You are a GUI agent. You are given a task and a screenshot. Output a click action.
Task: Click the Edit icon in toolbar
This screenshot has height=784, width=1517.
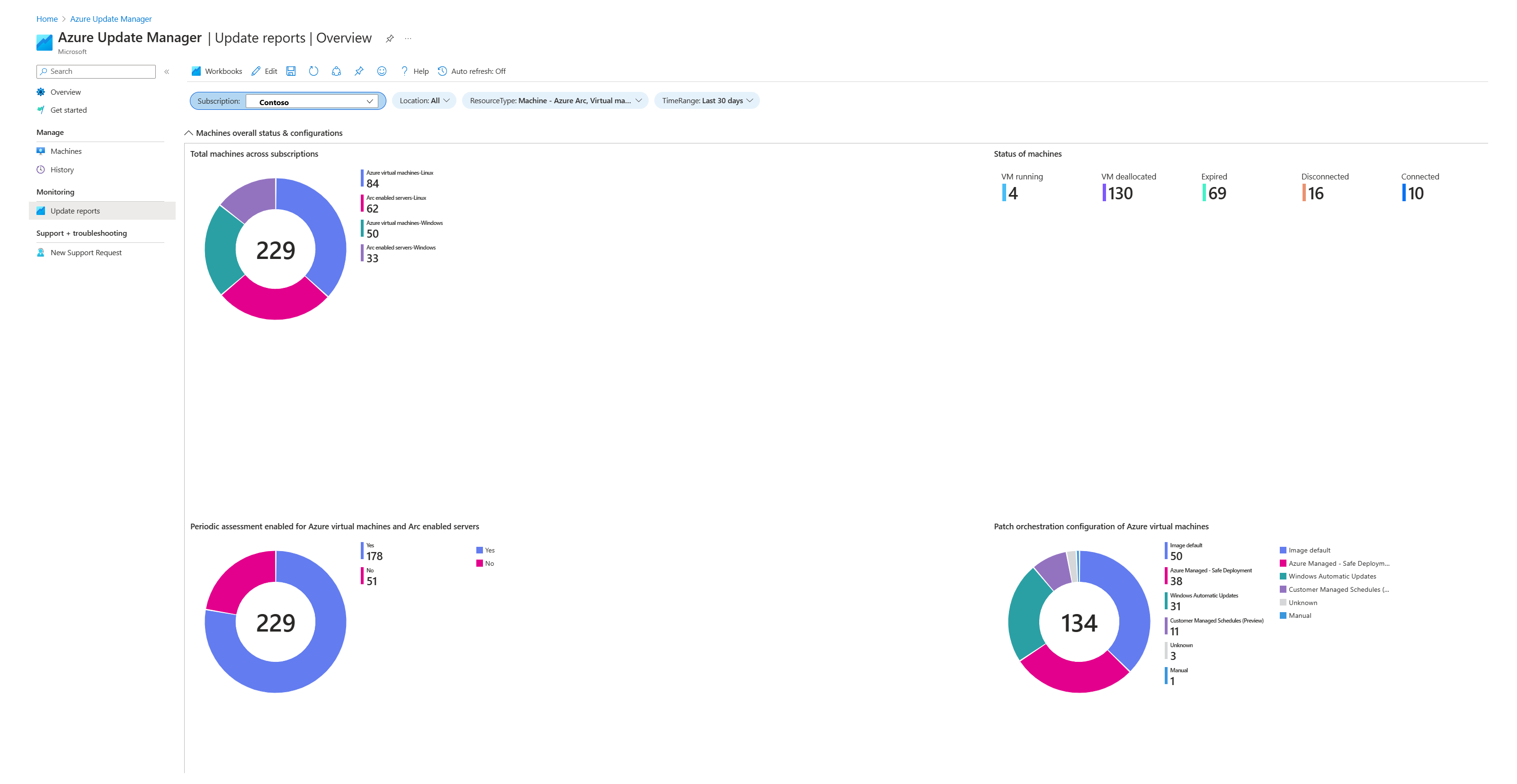(262, 71)
